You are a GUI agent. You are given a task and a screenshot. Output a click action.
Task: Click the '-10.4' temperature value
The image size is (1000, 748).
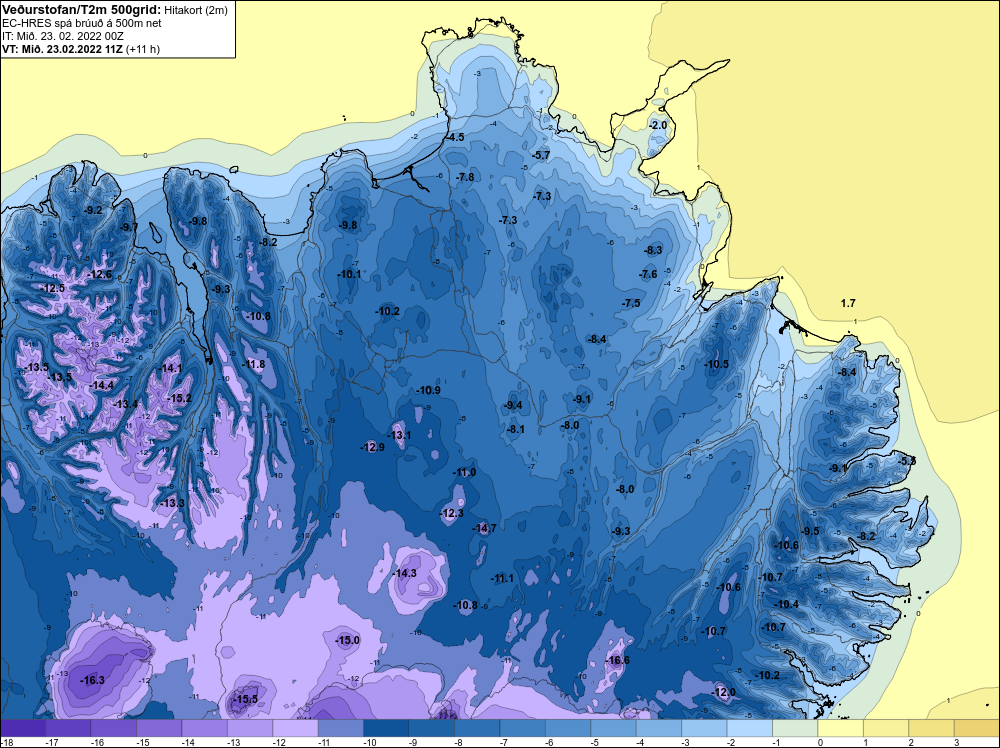tap(786, 604)
